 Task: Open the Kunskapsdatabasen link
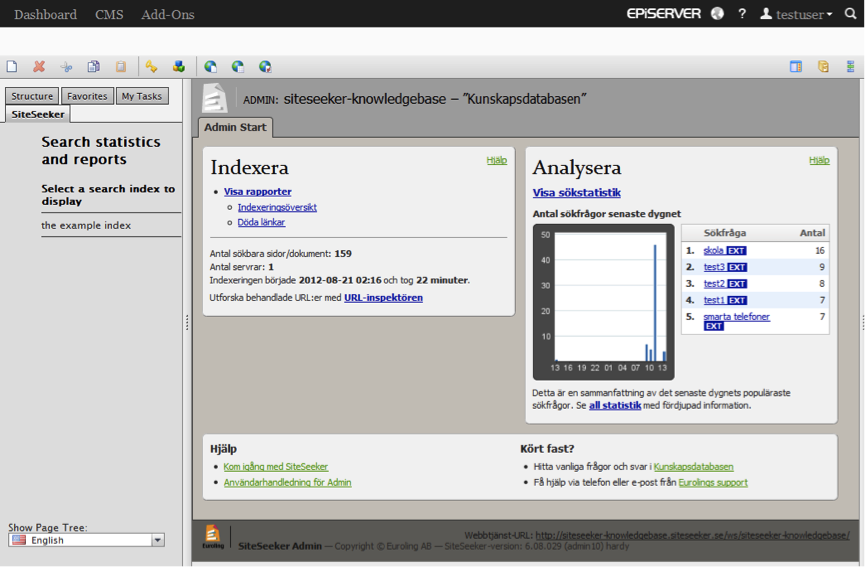pyautogui.click(x=693, y=467)
